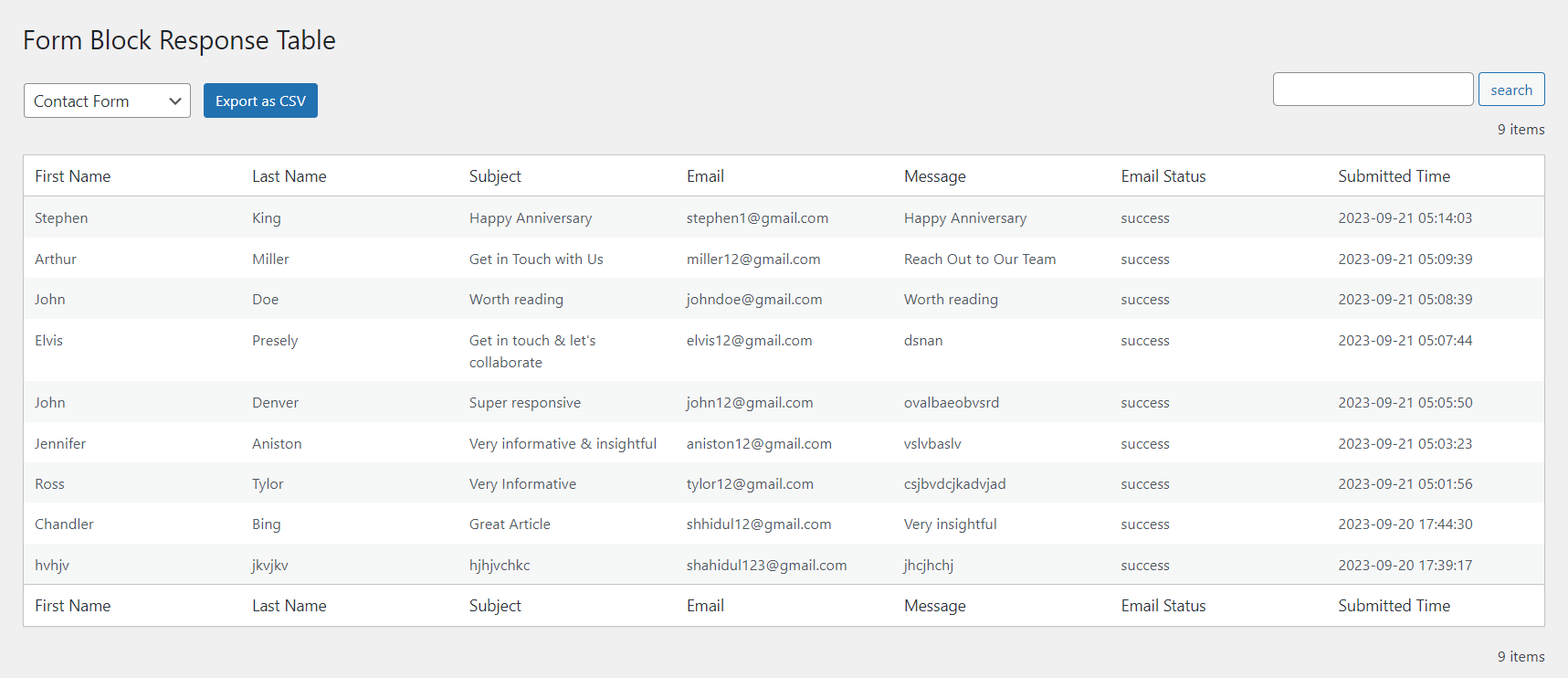Select the shahidul123@gmail.com email cell

(x=766, y=566)
